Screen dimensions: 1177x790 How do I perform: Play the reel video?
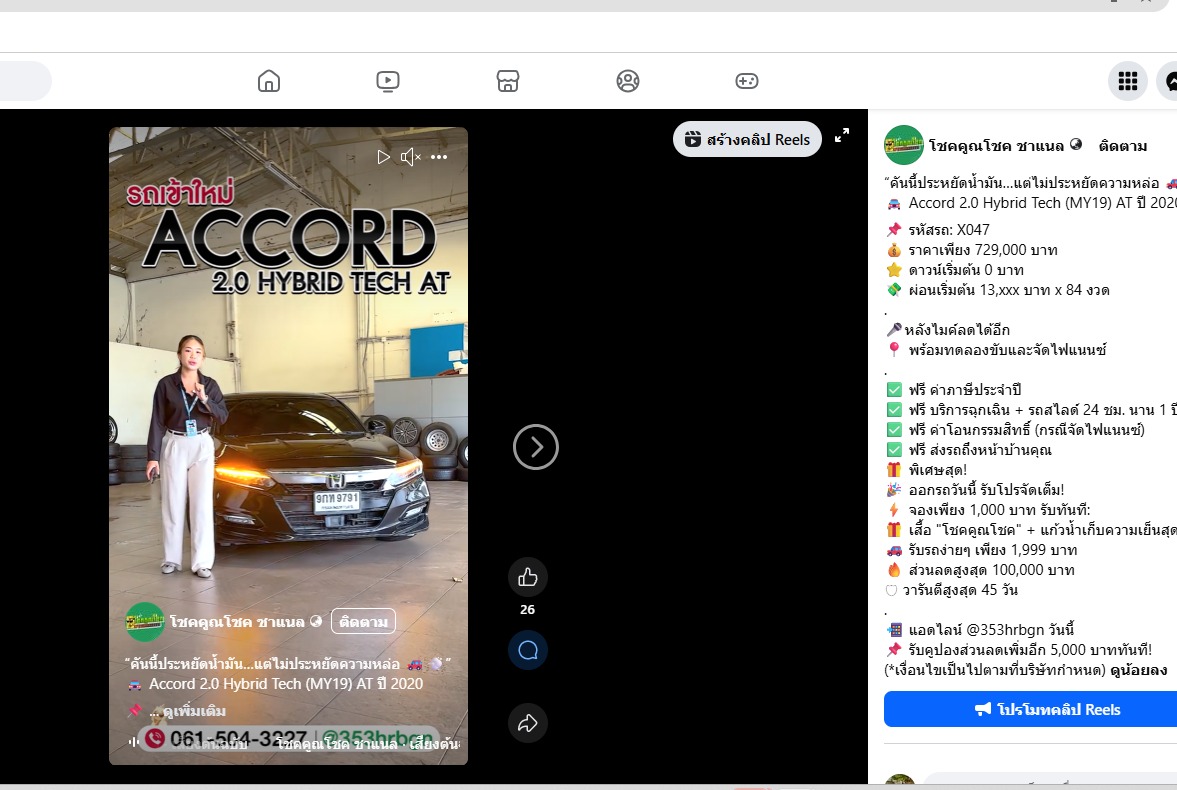[x=383, y=157]
